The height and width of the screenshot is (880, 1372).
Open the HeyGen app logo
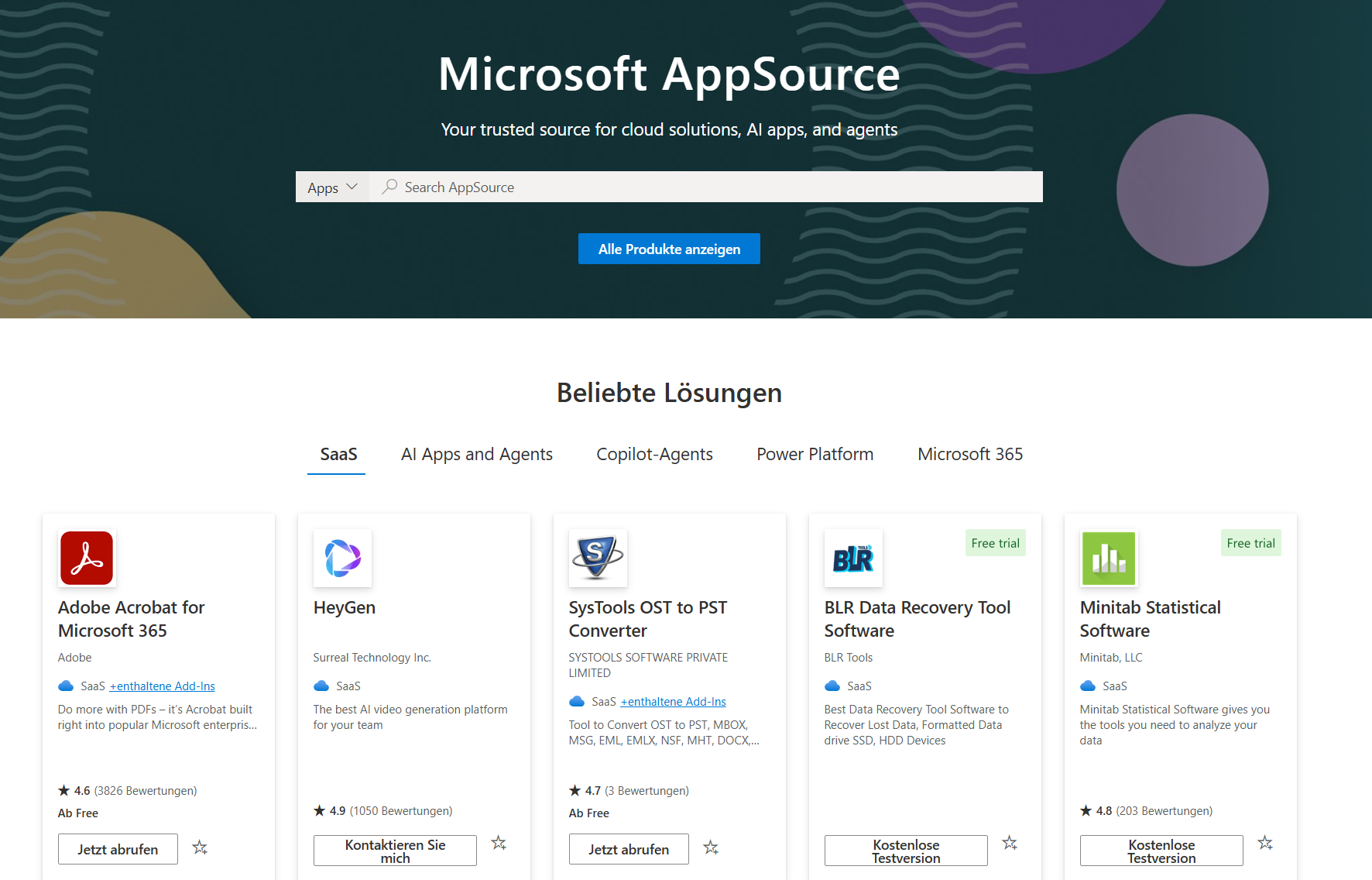pos(342,558)
